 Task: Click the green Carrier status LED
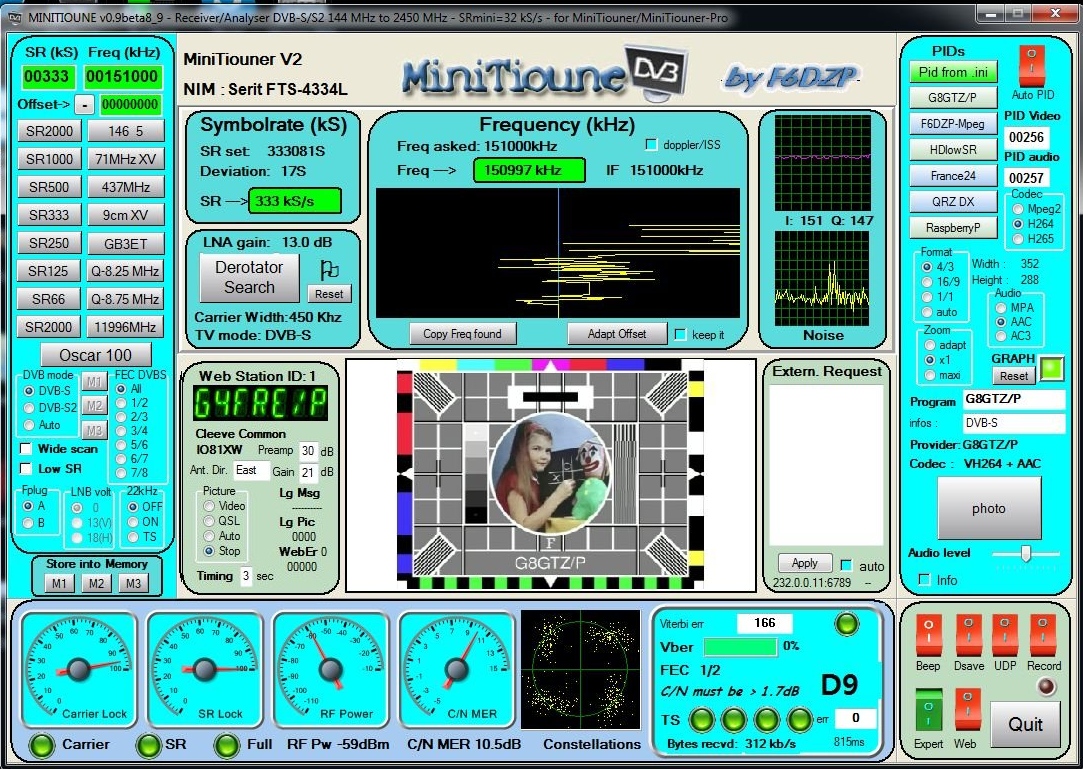pos(41,745)
